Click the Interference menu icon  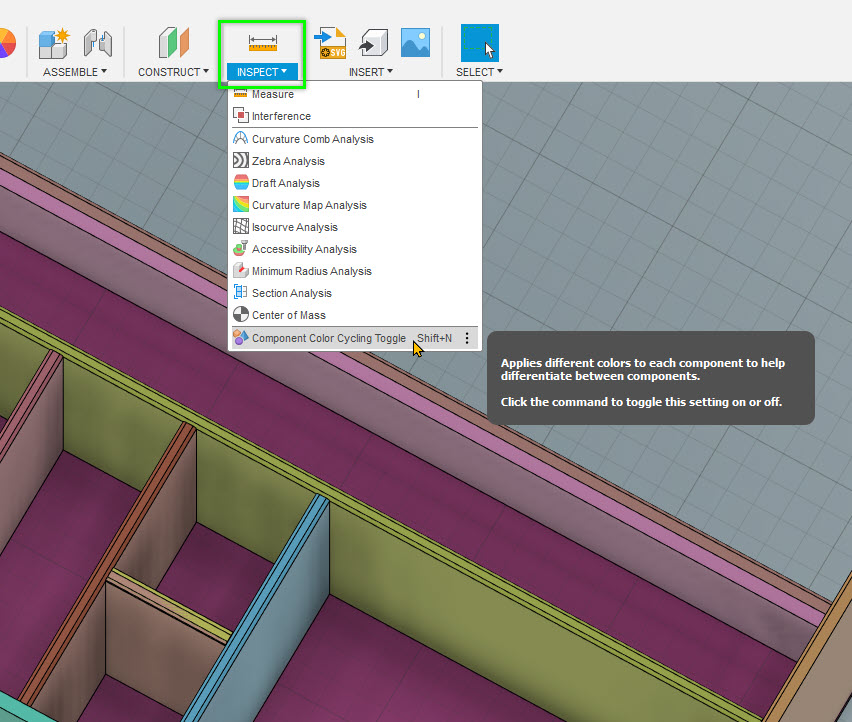[241, 115]
